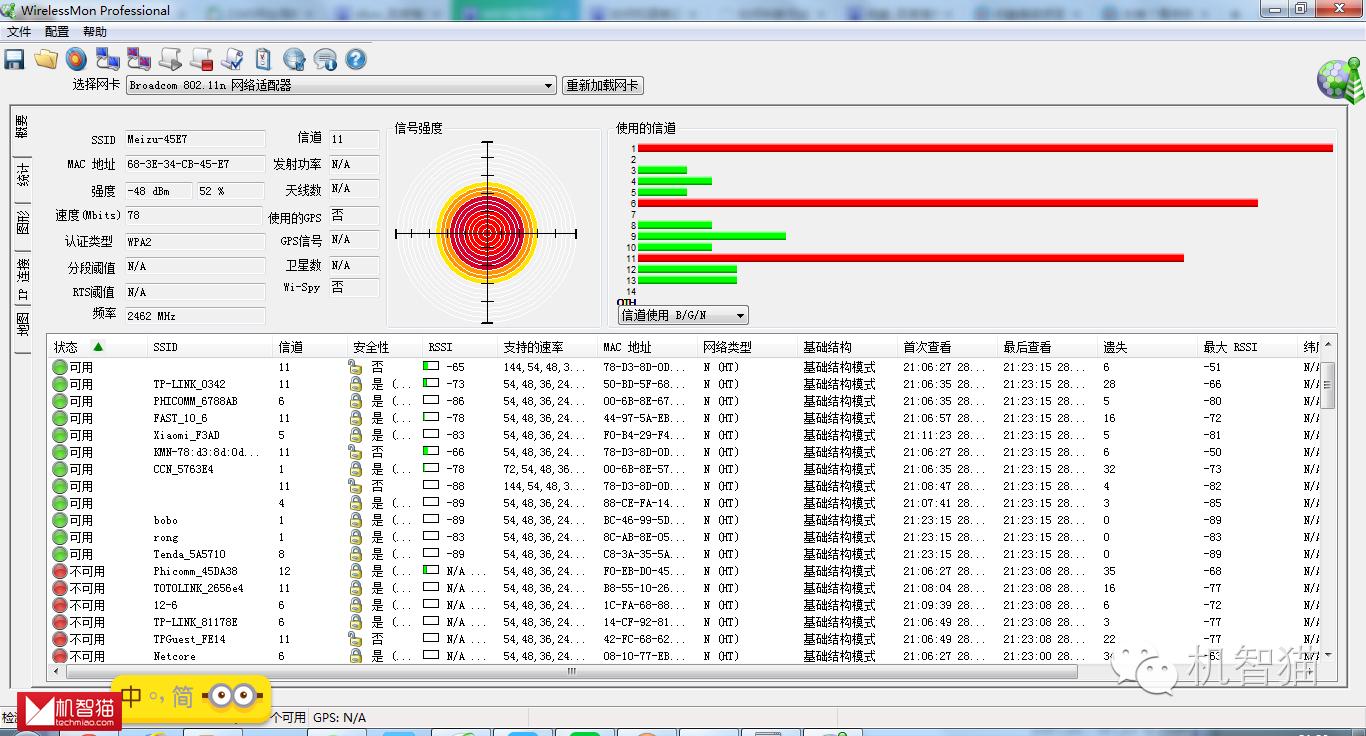This screenshot has height=736, width=1366.
Task: Switch to the 统计 side tab
Action: point(22,175)
